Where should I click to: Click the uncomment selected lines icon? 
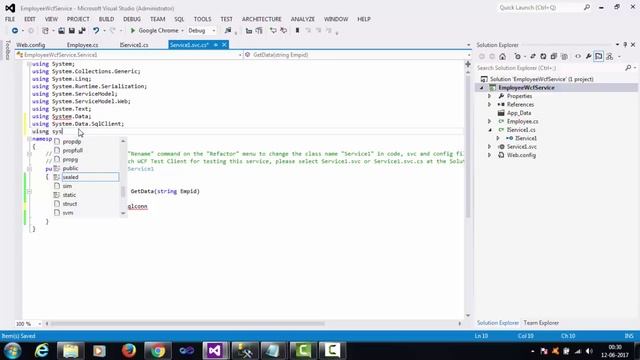coord(283,31)
